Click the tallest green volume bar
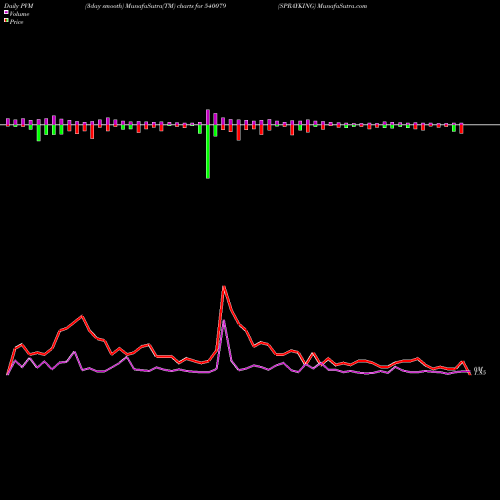500x500 pixels. point(208,152)
